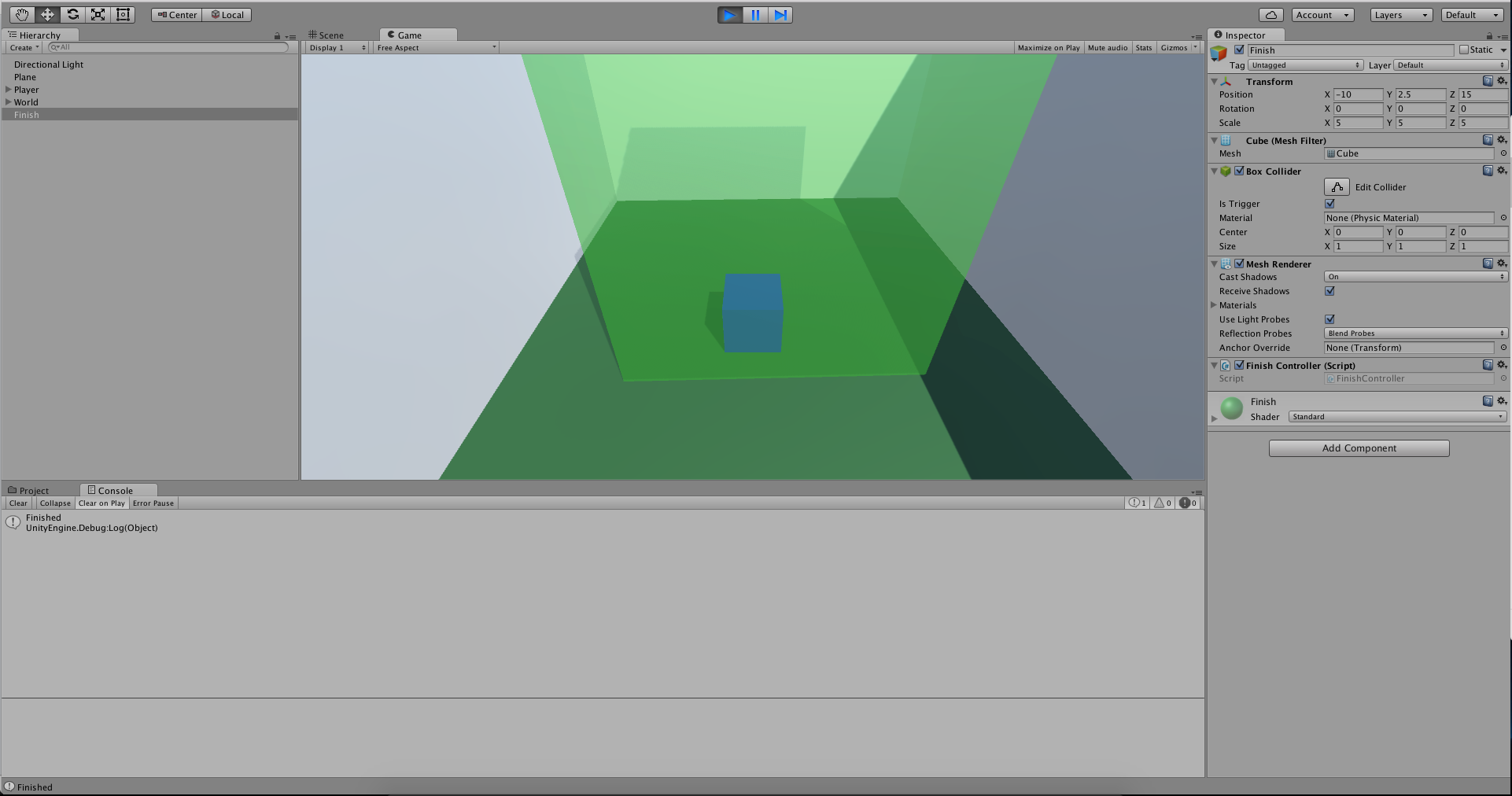Uncheck Receive Shadows in Mesh Renderer
The height and width of the screenshot is (796, 1512).
pos(1329,290)
